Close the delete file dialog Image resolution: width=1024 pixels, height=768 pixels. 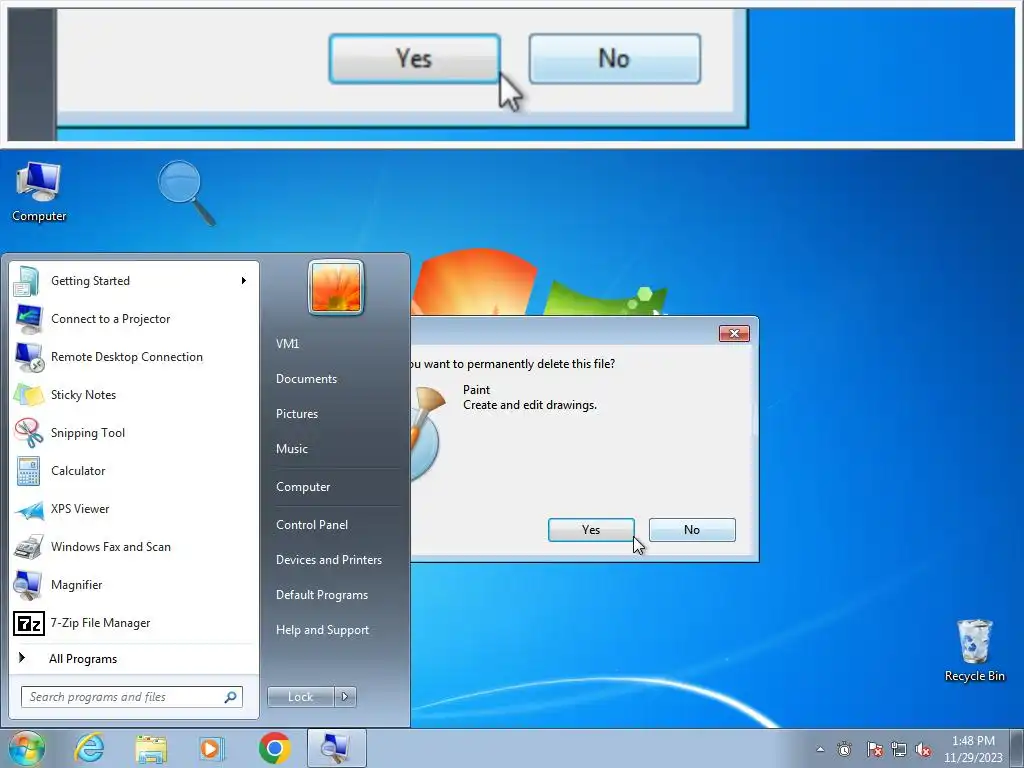coord(734,334)
